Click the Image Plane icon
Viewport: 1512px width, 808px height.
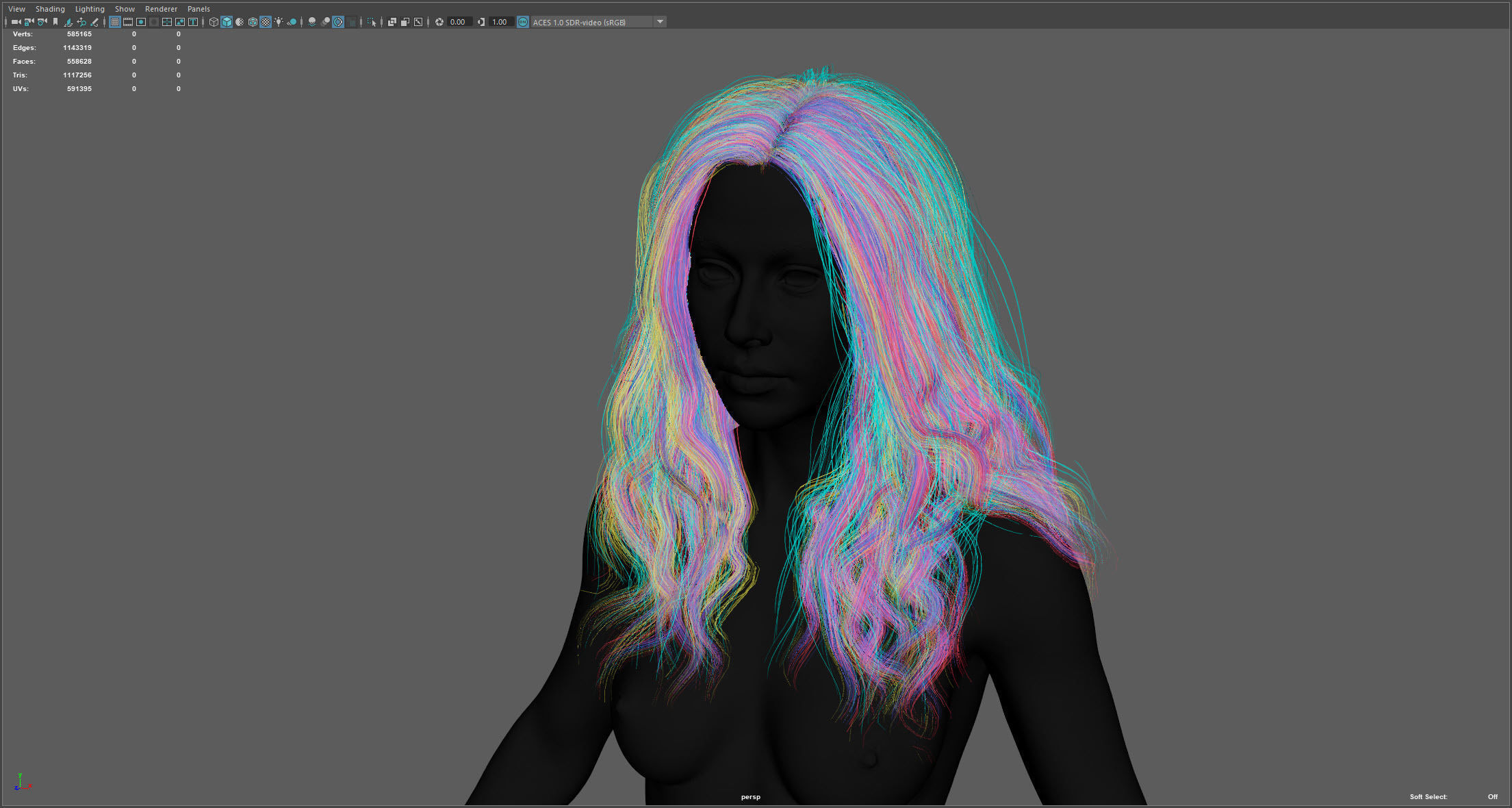coord(68,22)
